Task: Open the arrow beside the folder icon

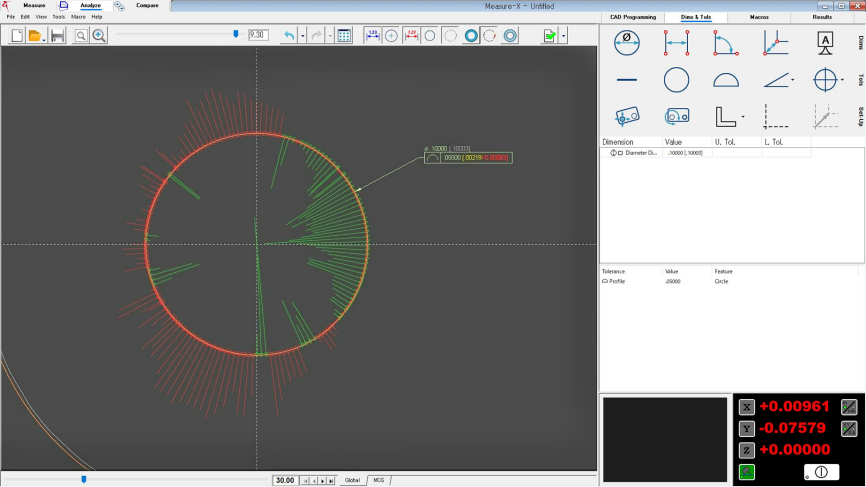Action: [x=44, y=39]
